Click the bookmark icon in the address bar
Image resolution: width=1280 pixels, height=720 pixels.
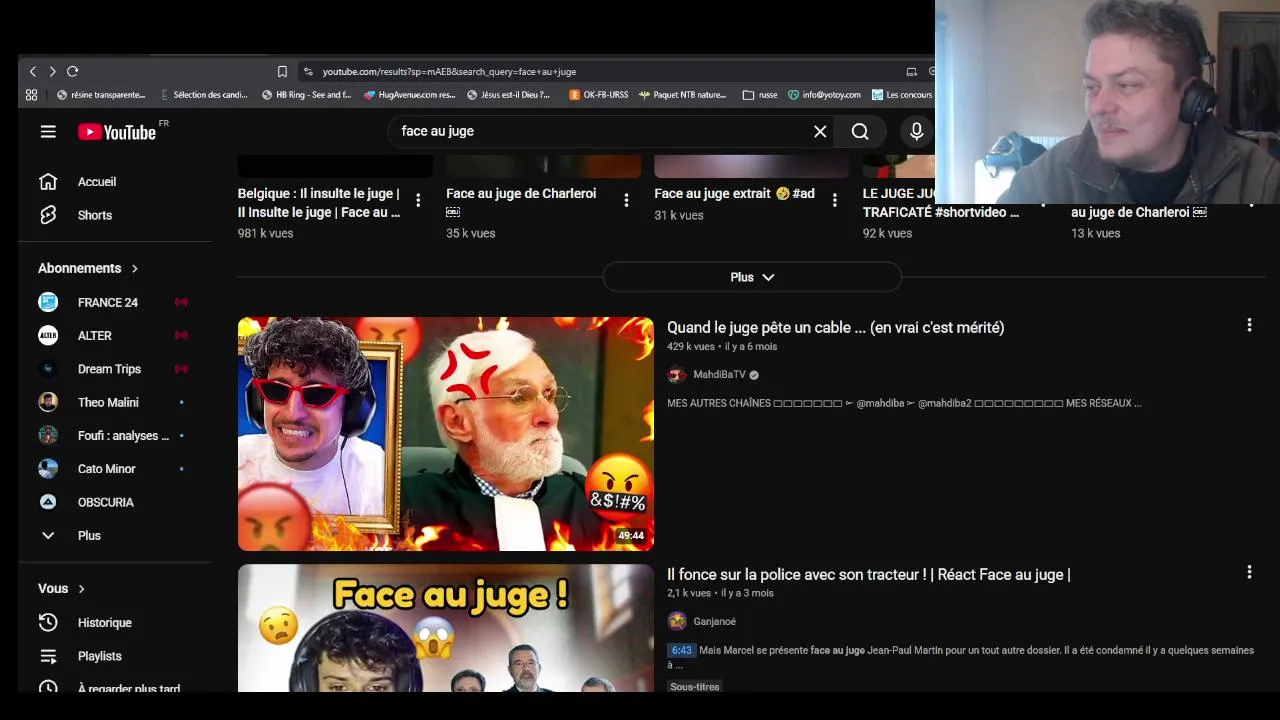click(x=282, y=71)
